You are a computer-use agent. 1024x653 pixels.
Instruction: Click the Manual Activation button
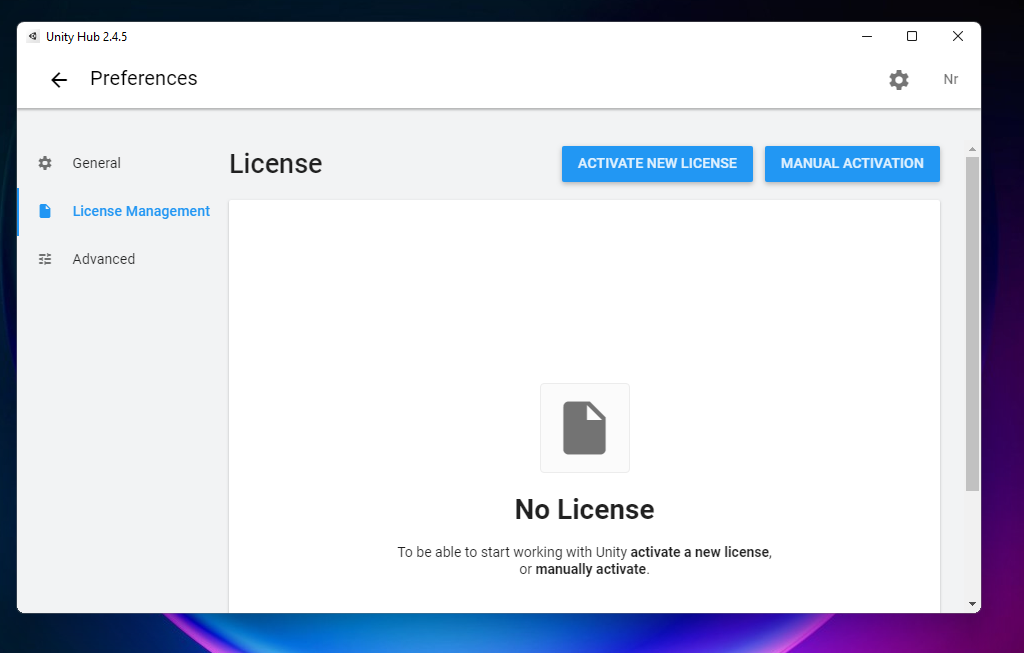pyautogui.click(x=852, y=164)
